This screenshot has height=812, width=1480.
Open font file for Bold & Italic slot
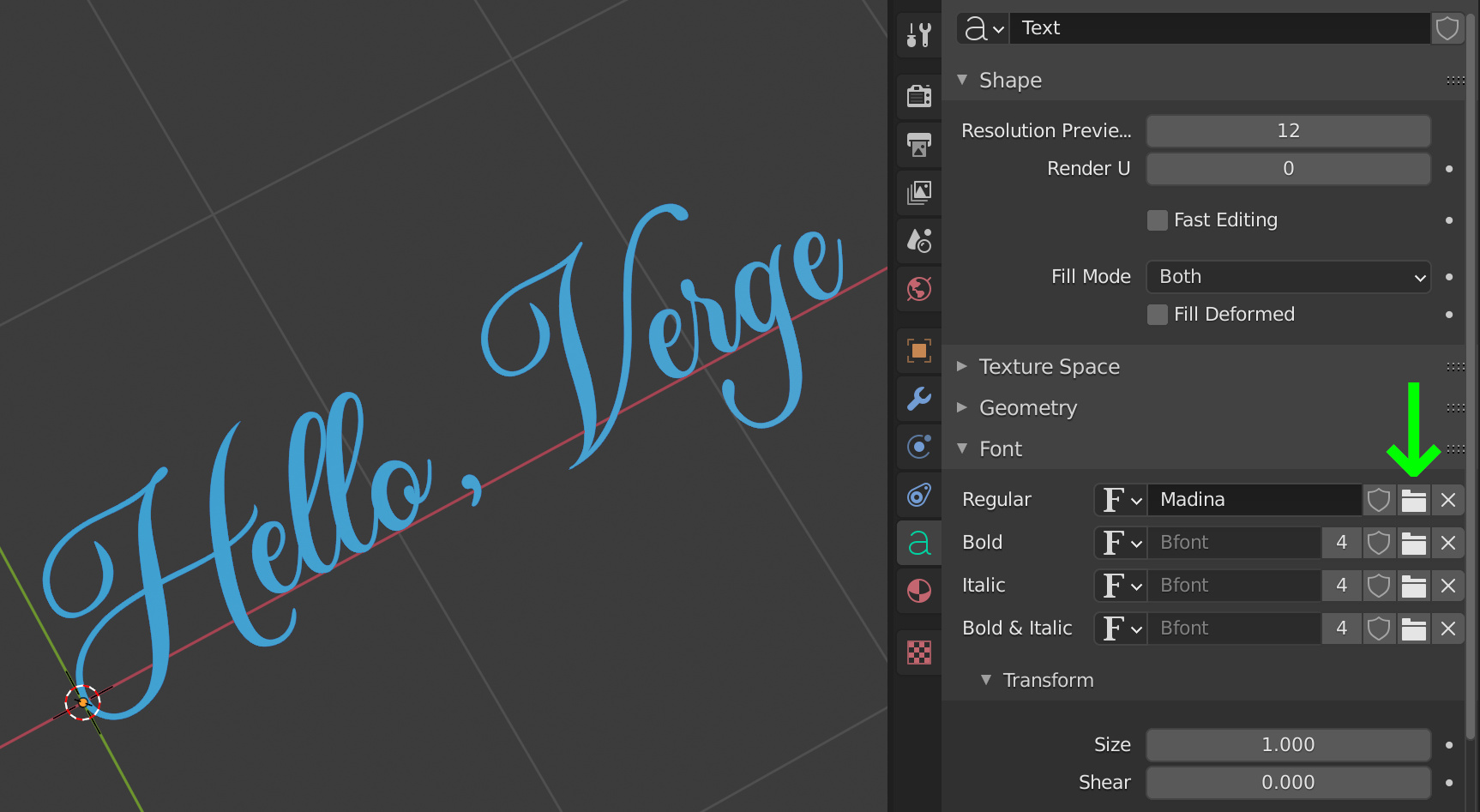[x=1413, y=629]
